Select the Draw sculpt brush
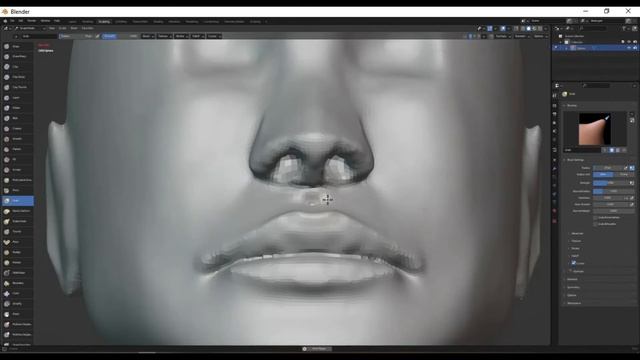 click(x=17, y=46)
